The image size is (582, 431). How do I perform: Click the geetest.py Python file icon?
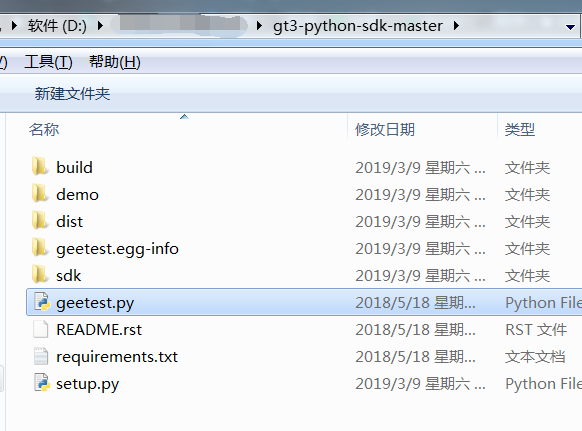(42, 302)
